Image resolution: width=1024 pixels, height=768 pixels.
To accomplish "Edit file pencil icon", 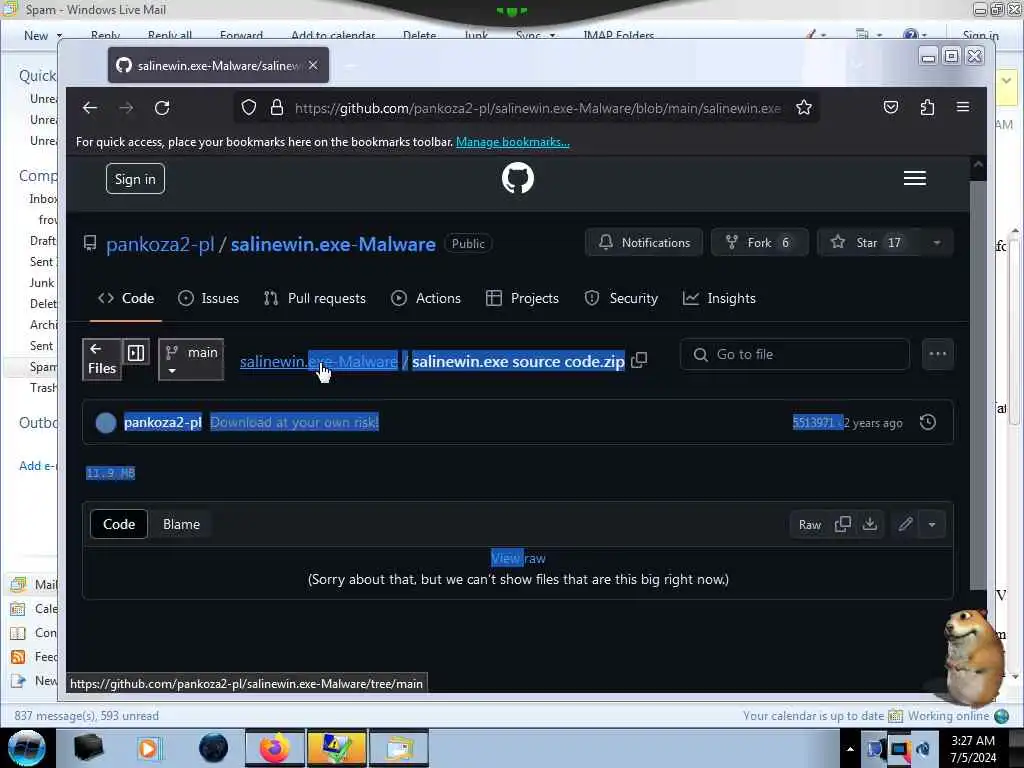I will click(x=905, y=524).
